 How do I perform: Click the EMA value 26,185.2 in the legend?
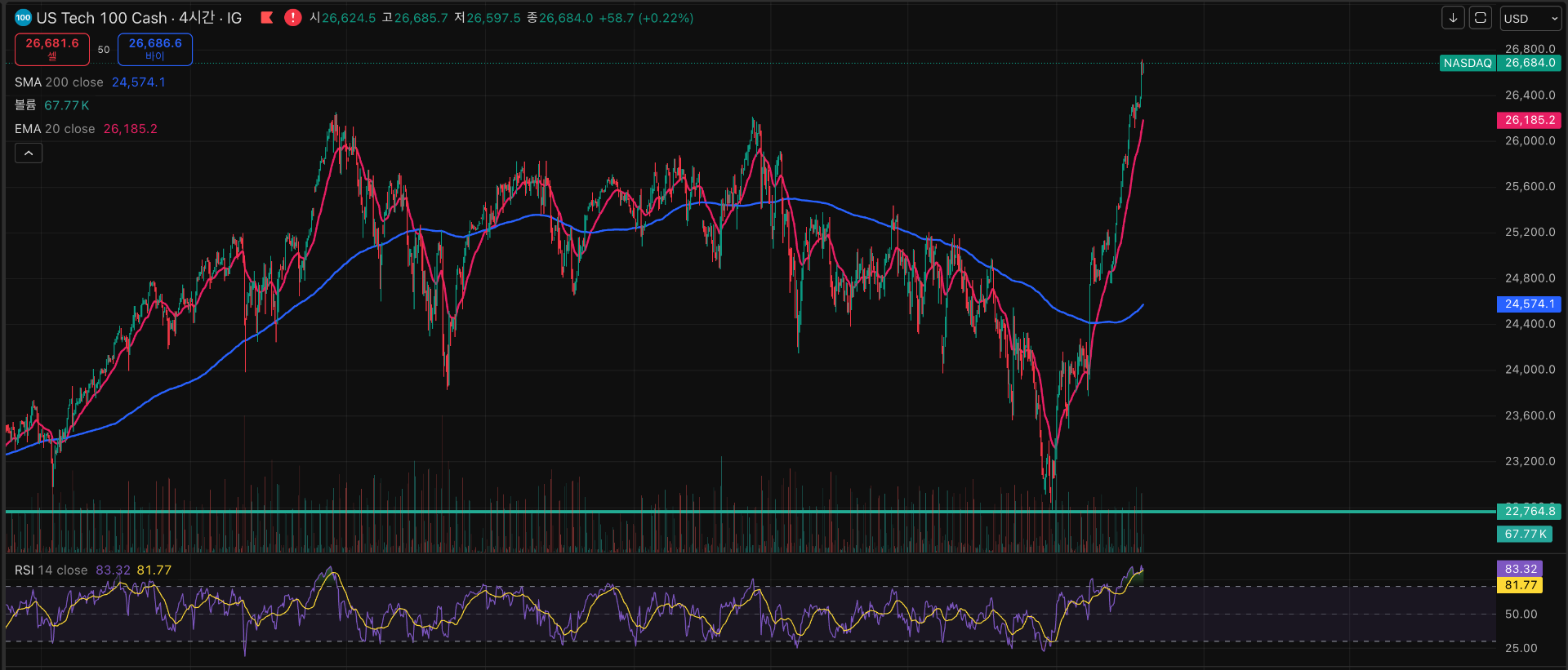click(x=131, y=129)
